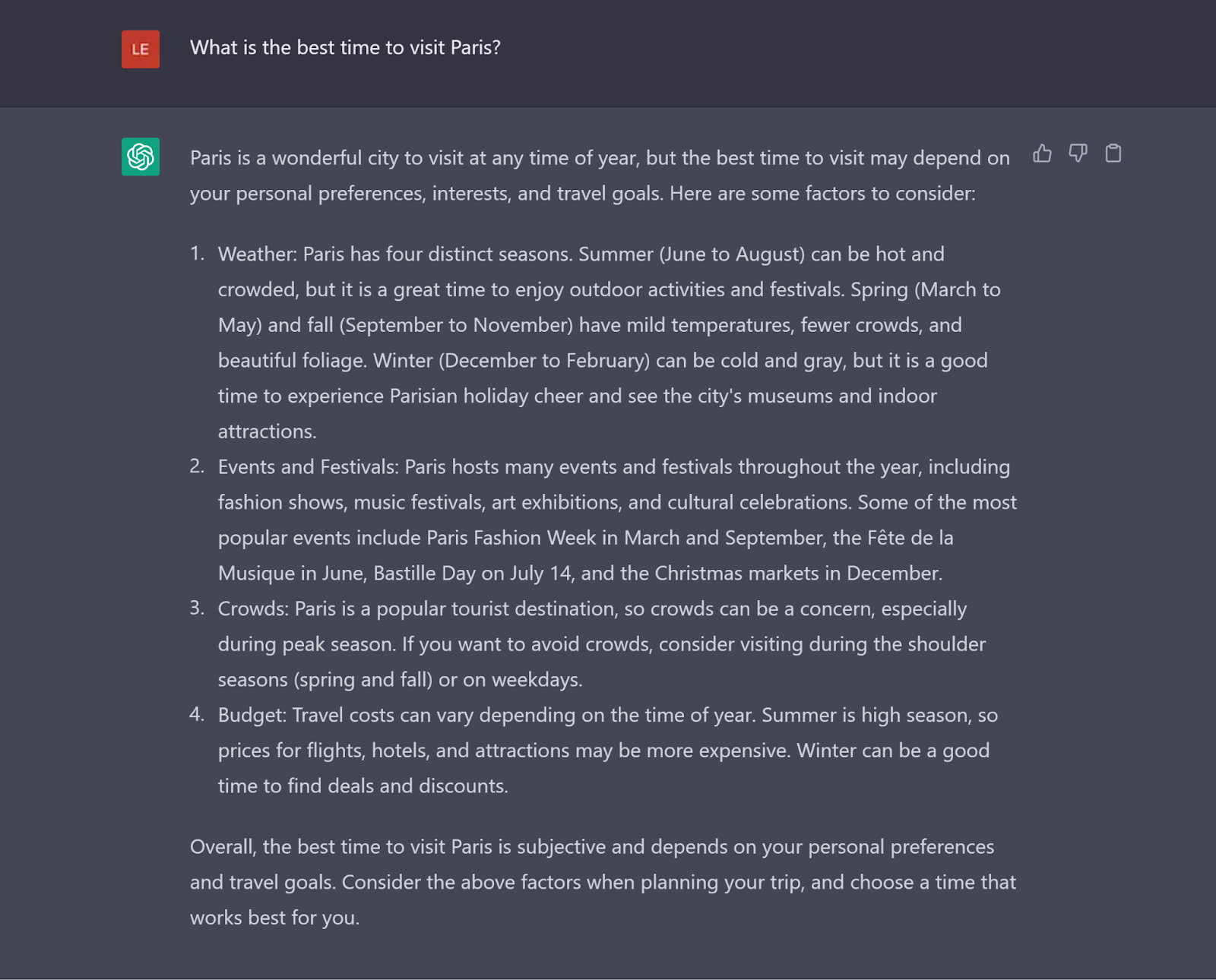Click list number 4 marker
Screen dimensions: 1216x980
197,715
